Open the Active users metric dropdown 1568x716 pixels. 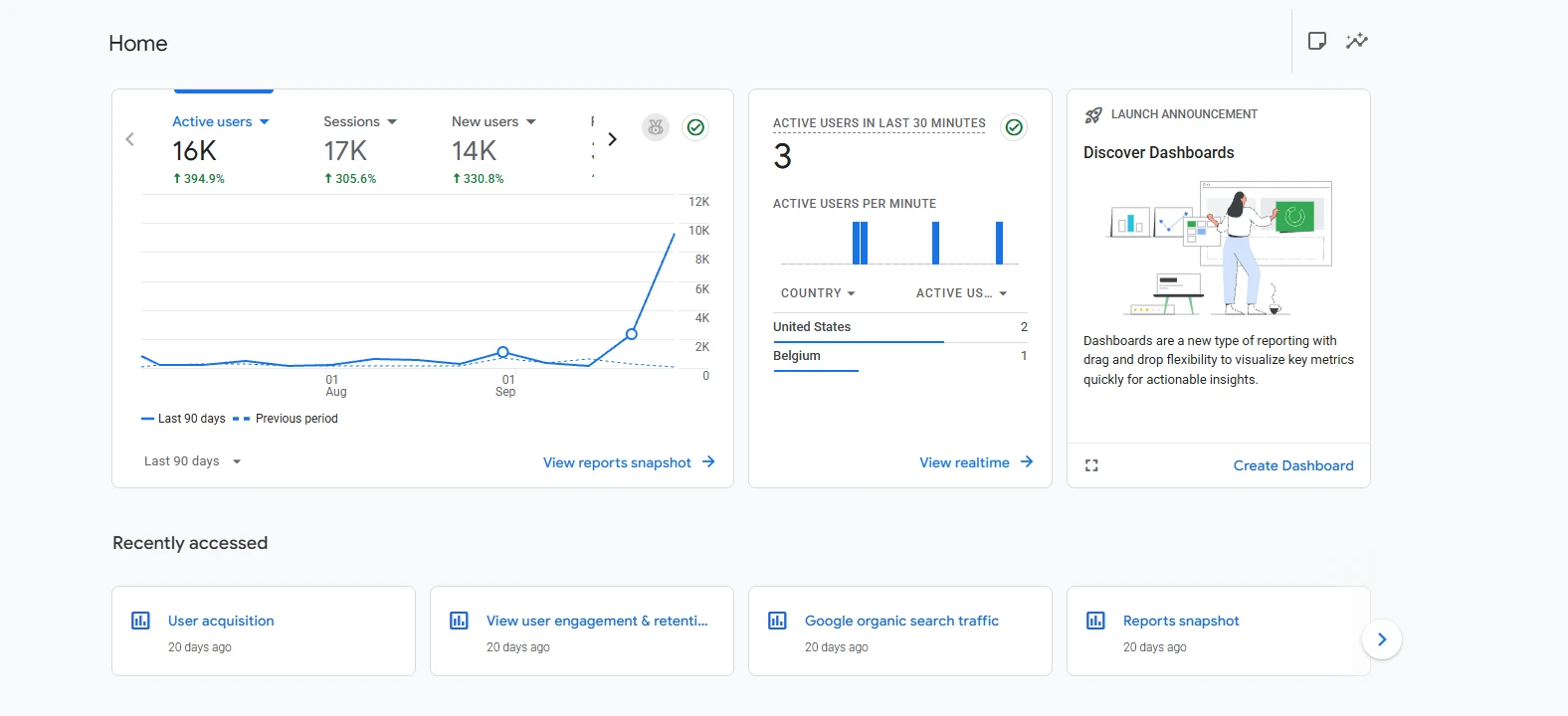221,121
